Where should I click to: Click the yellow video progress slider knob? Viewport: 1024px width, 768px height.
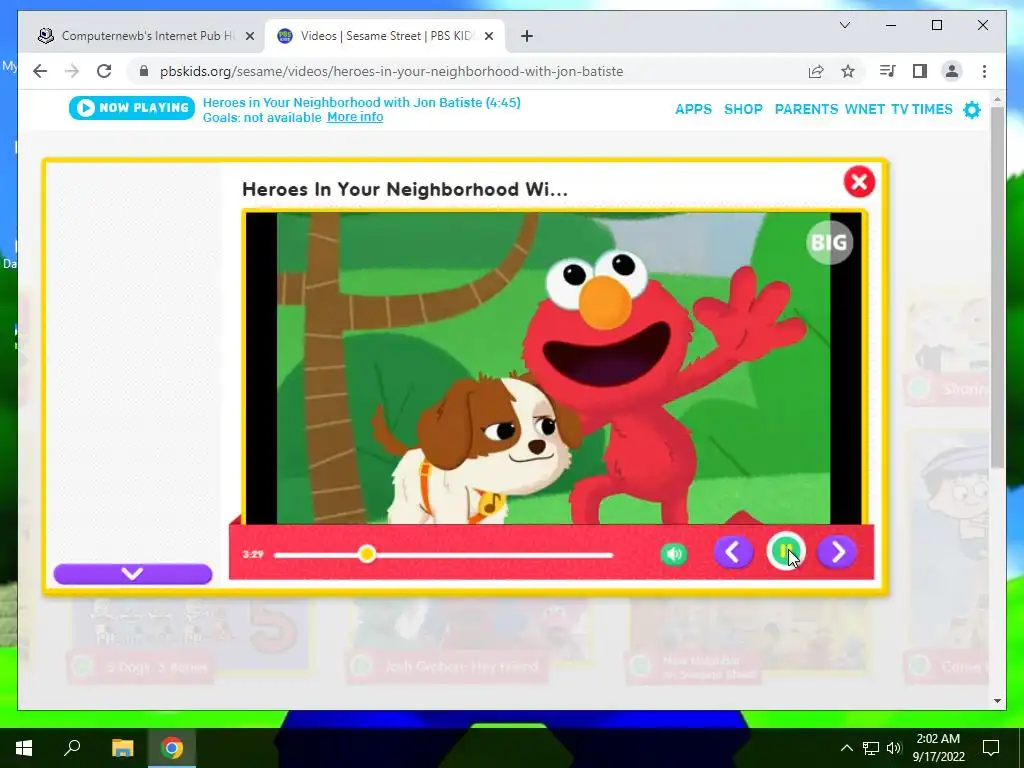click(367, 554)
